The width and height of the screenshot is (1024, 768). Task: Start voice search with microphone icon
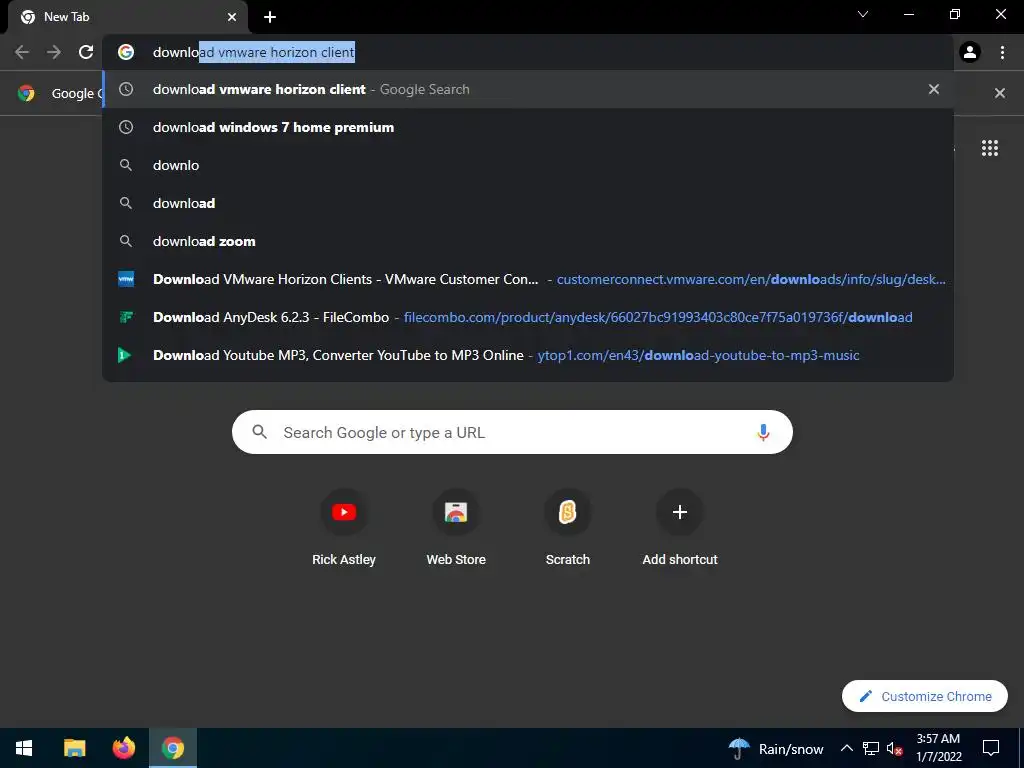(x=763, y=432)
